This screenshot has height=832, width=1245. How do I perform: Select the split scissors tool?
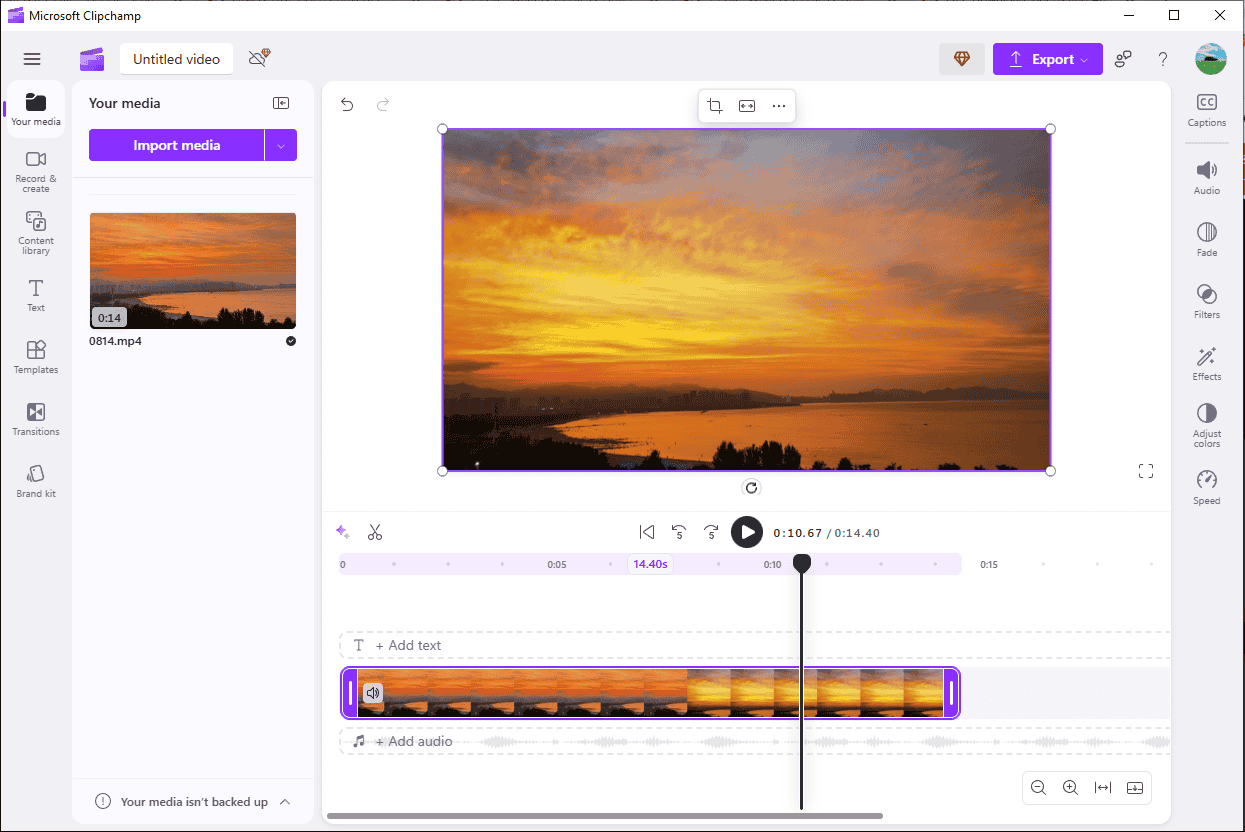coord(375,532)
